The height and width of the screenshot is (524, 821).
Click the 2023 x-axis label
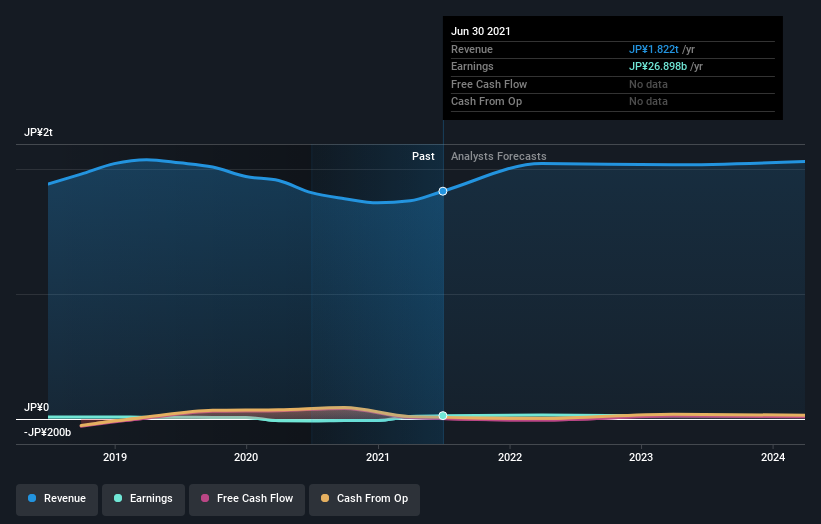tap(641, 457)
